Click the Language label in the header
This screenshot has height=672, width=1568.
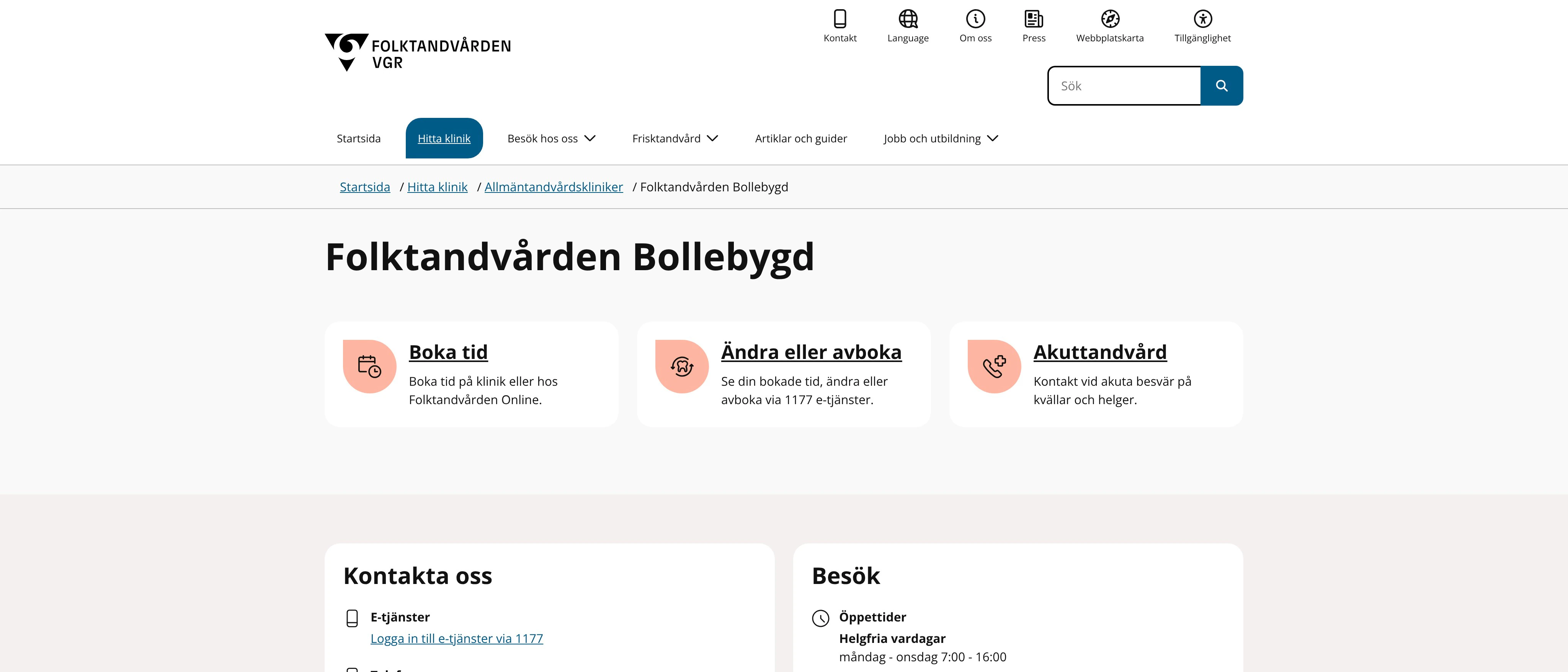pos(908,38)
